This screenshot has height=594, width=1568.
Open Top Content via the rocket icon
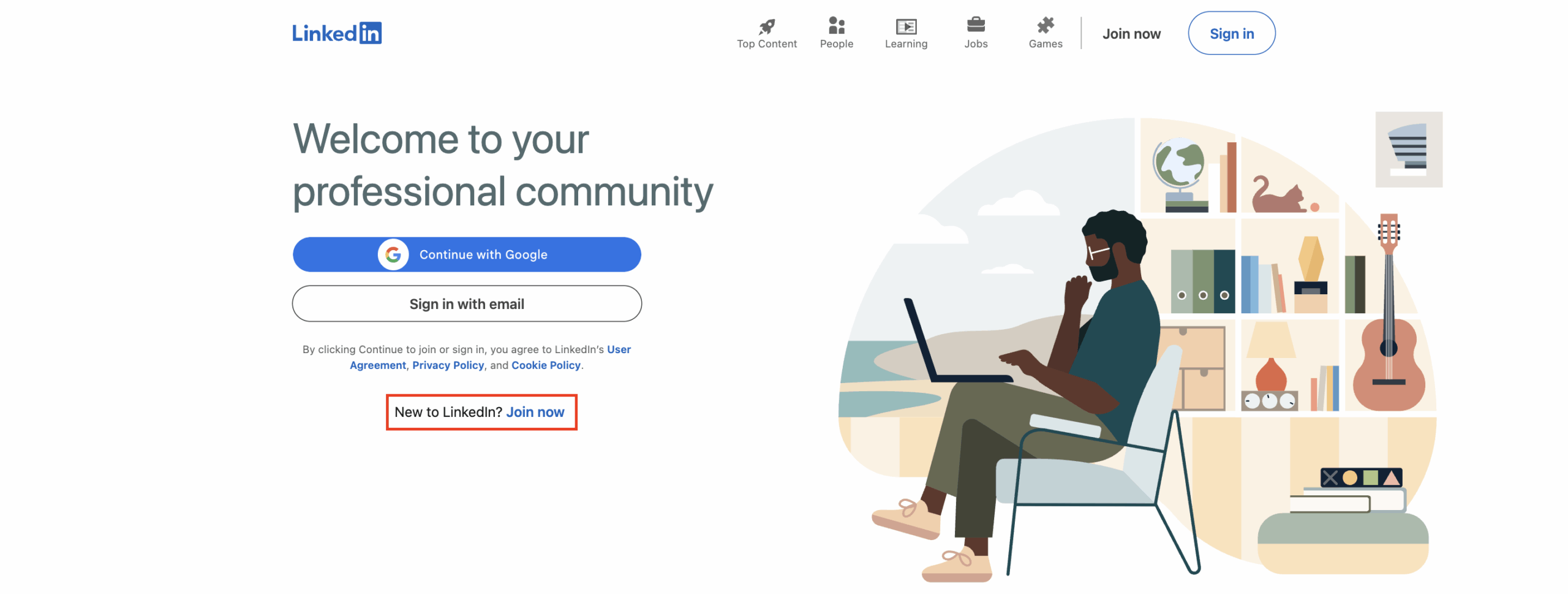click(766, 26)
